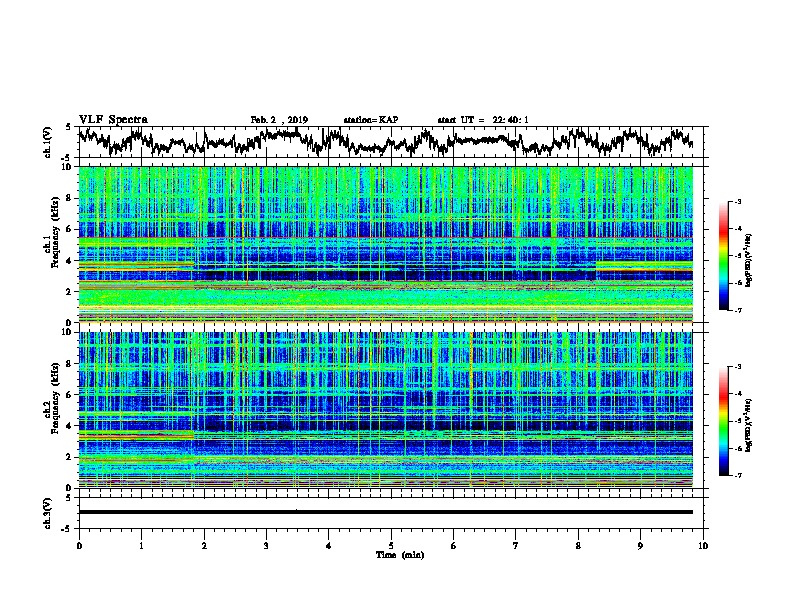Screen dimensions: 792x612
Task: Click the 4 kHz tick on ch.1 frequency axis
Action: click(x=70, y=261)
